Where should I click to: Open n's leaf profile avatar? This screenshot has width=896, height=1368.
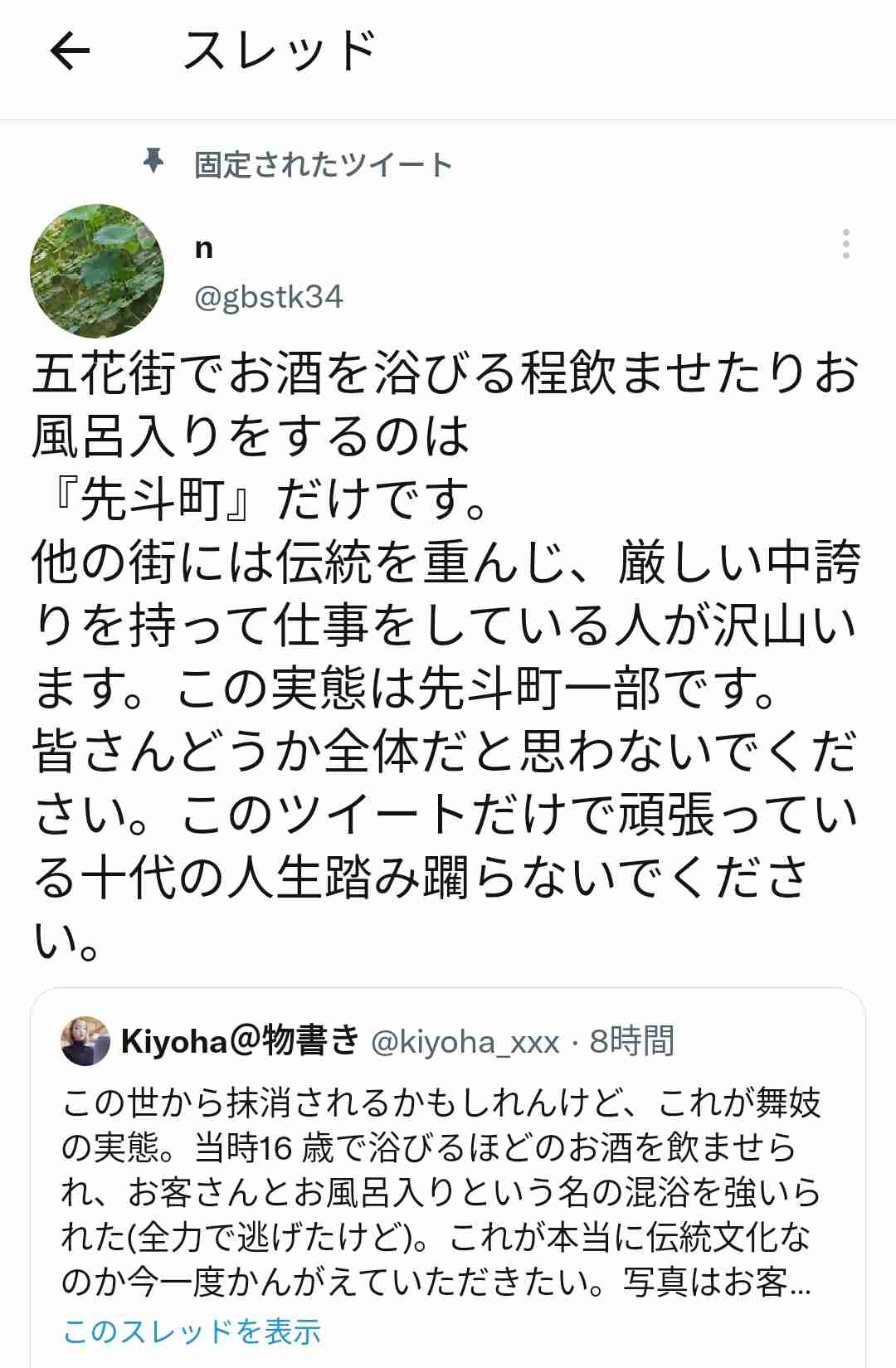tap(97, 271)
